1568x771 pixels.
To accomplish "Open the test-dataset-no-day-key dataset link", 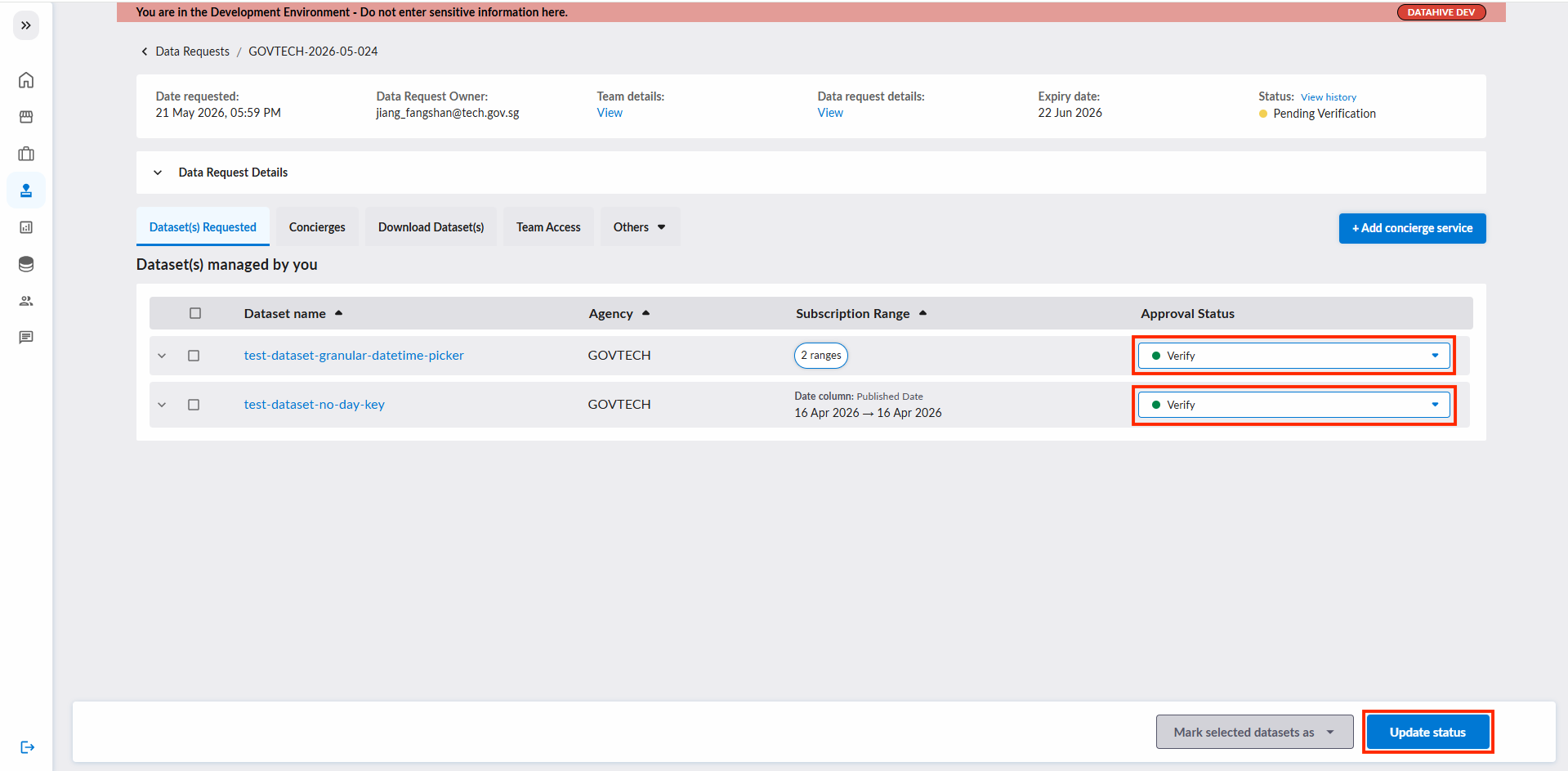I will pyautogui.click(x=315, y=405).
